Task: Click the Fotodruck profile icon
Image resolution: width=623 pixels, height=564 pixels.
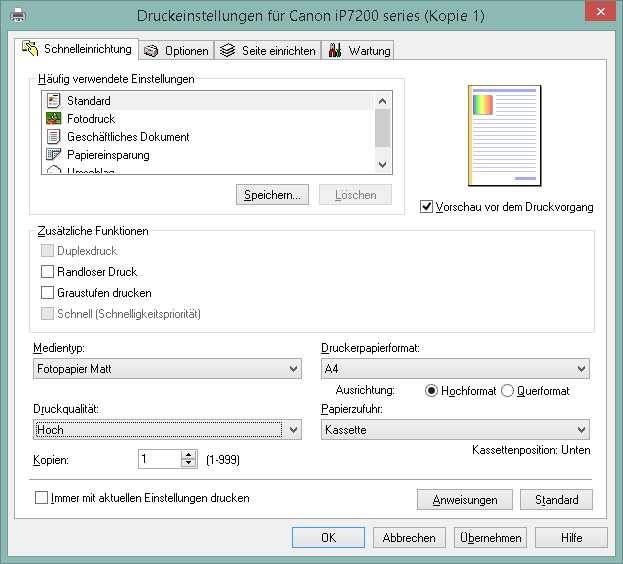Action: pyautogui.click(x=54, y=118)
